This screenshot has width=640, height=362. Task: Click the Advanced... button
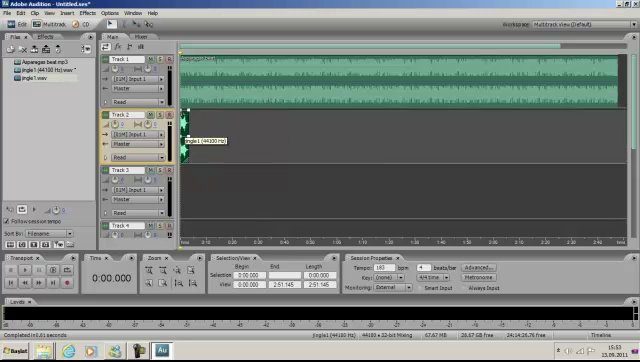pos(479,268)
